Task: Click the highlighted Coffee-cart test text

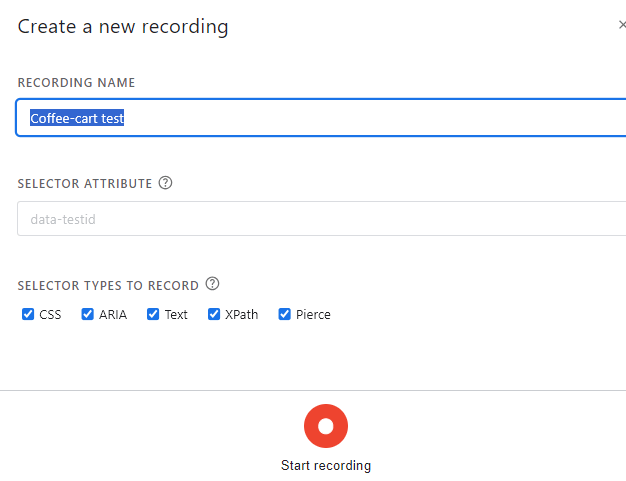Action: tap(77, 118)
